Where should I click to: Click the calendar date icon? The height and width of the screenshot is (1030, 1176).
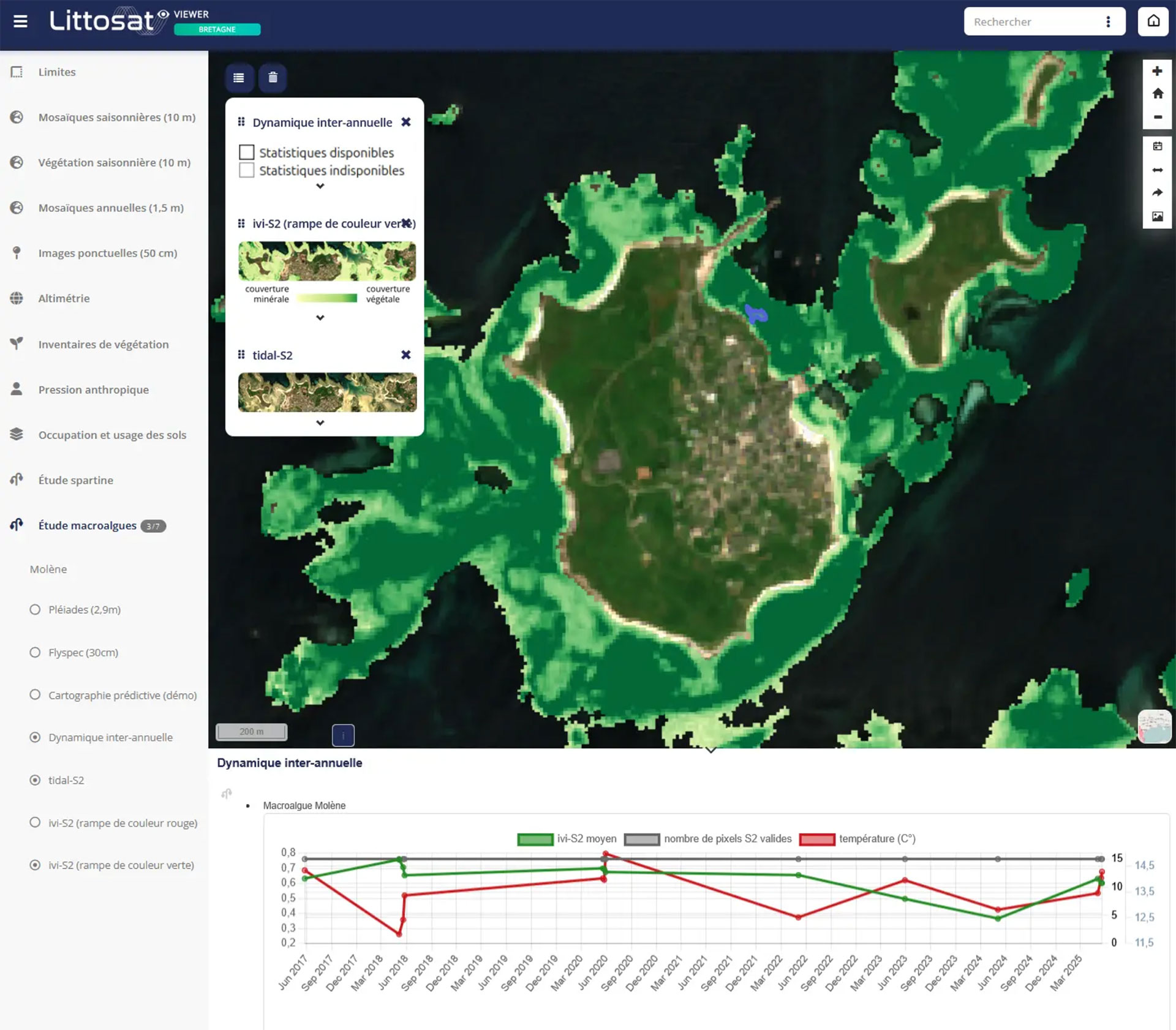coord(1157,146)
